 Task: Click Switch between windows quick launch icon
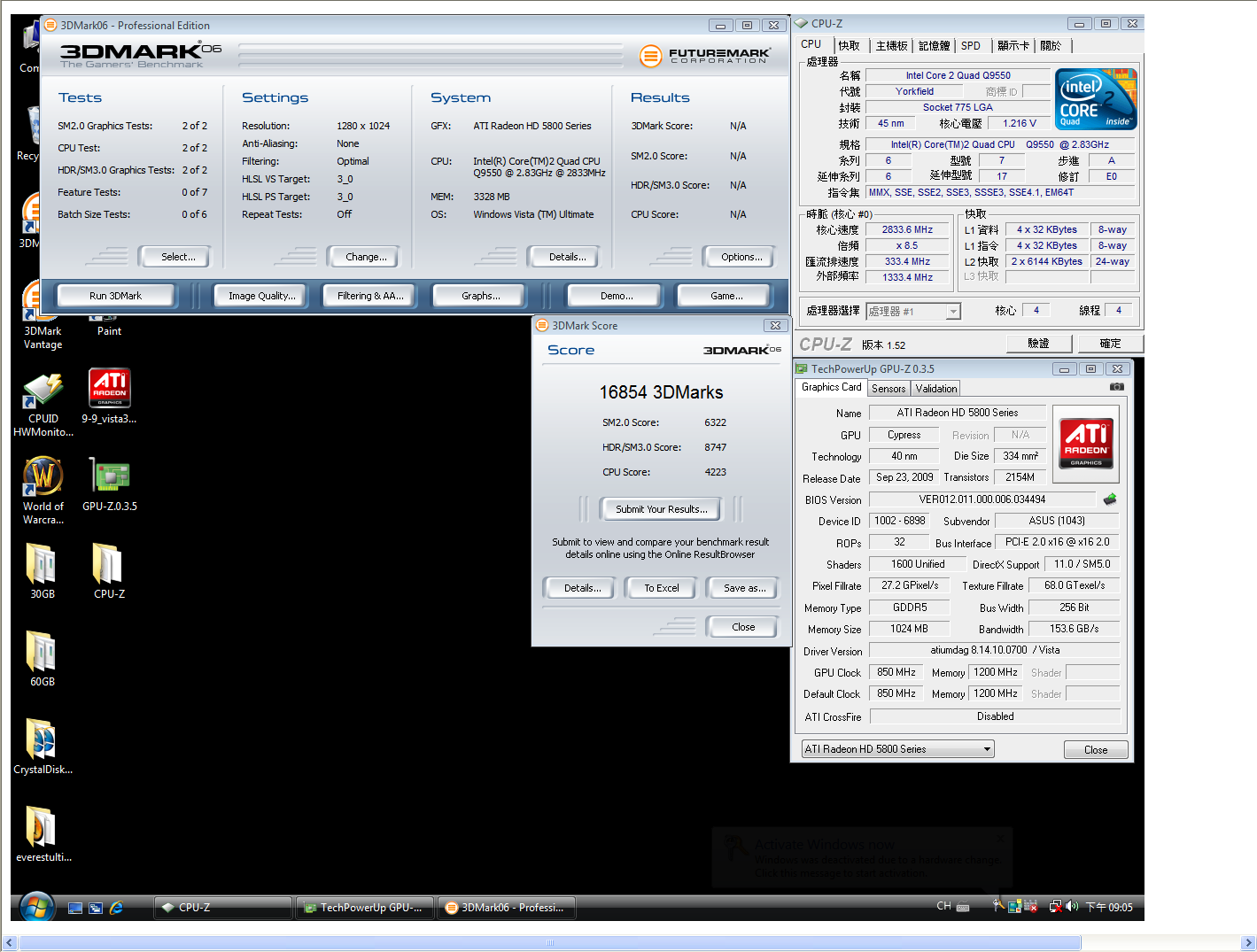96,908
